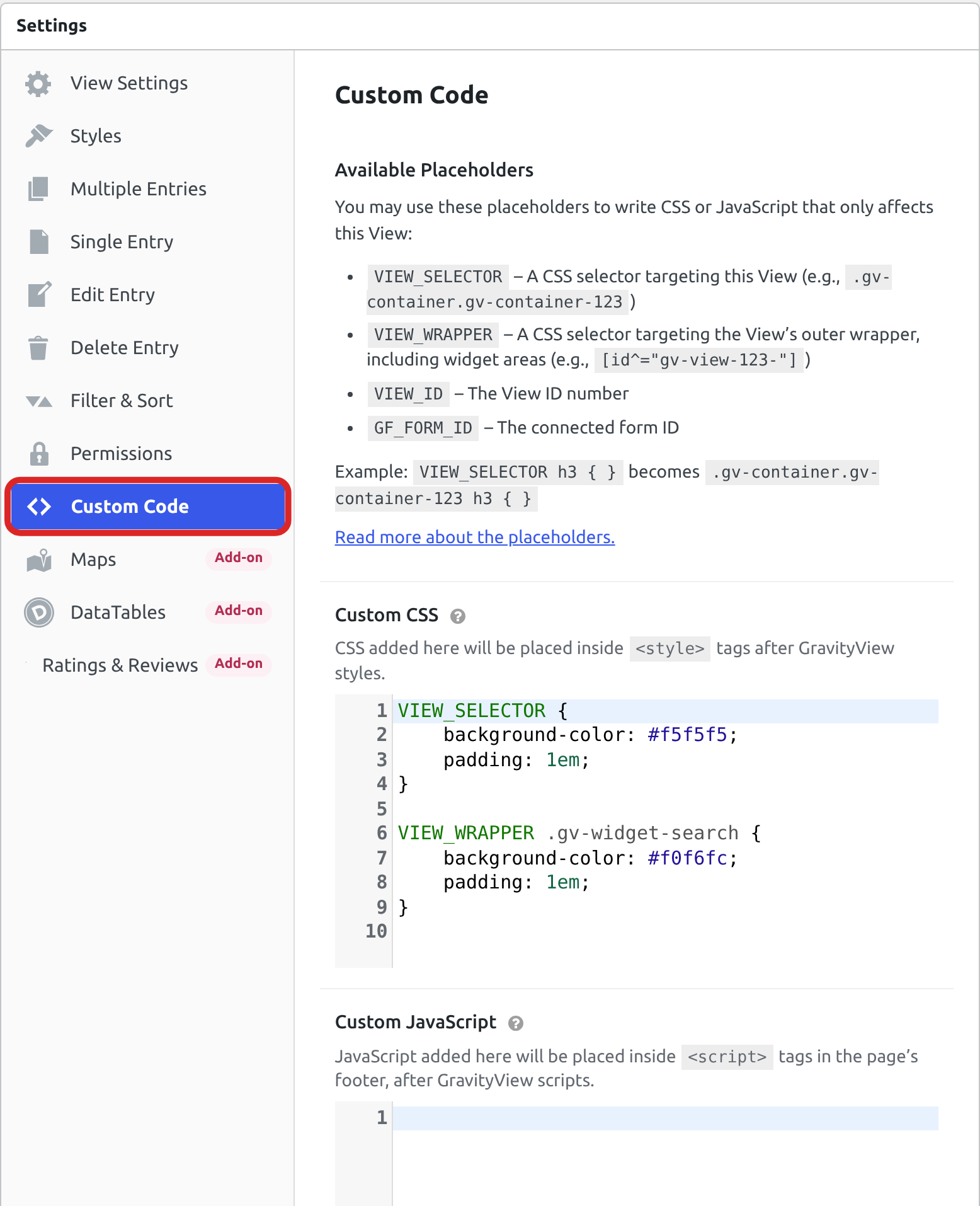Viewport: 980px width, 1206px height.
Task: Click the Add-on badge beside DataTables
Action: tap(239, 611)
